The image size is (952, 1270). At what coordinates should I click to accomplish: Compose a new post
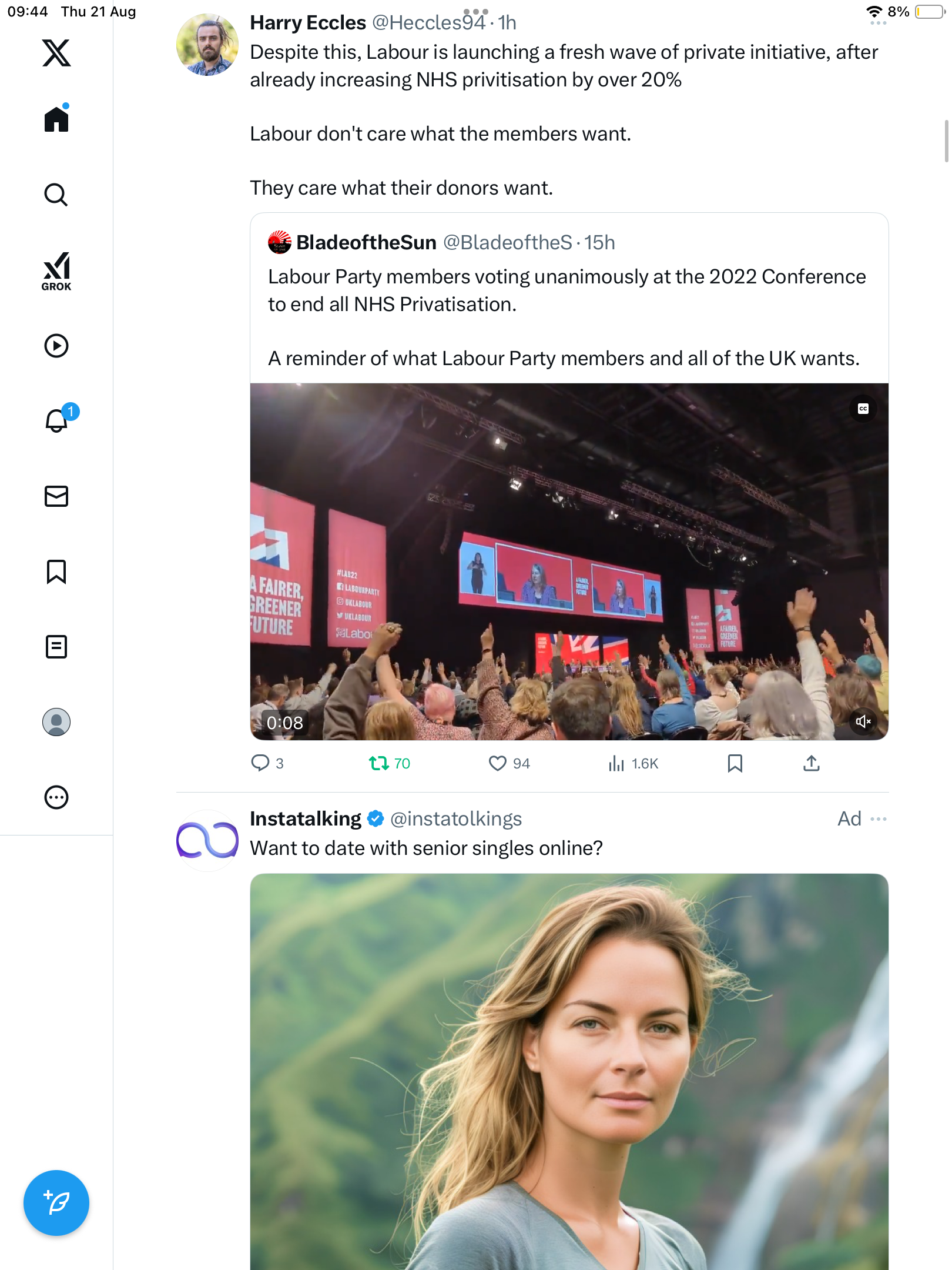[56, 1203]
